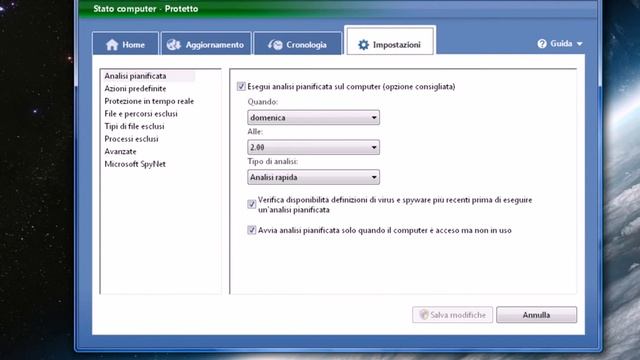Click the Salva modifiche button
This screenshot has height=360, width=640.
coord(452,315)
